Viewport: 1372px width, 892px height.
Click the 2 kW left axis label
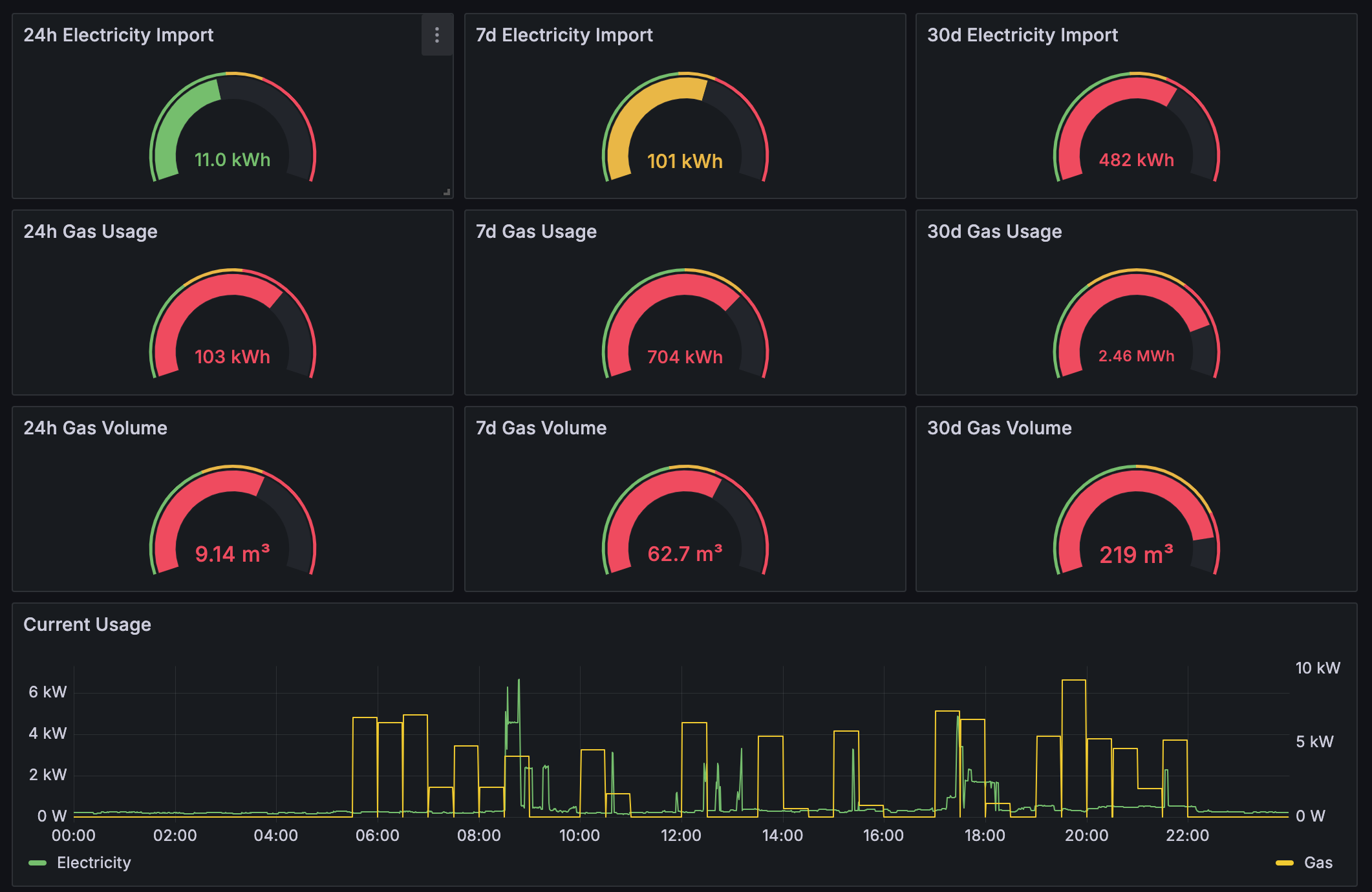[47, 774]
